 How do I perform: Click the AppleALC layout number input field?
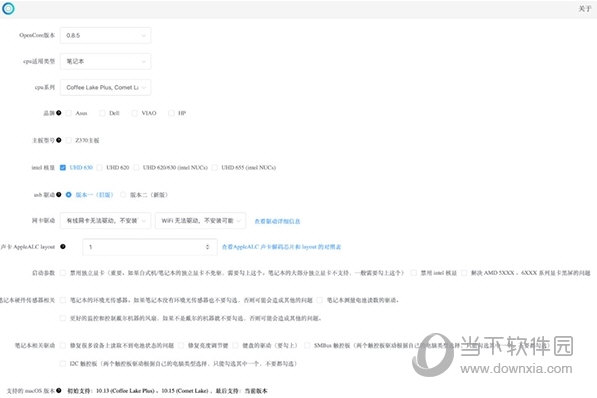coord(150,247)
